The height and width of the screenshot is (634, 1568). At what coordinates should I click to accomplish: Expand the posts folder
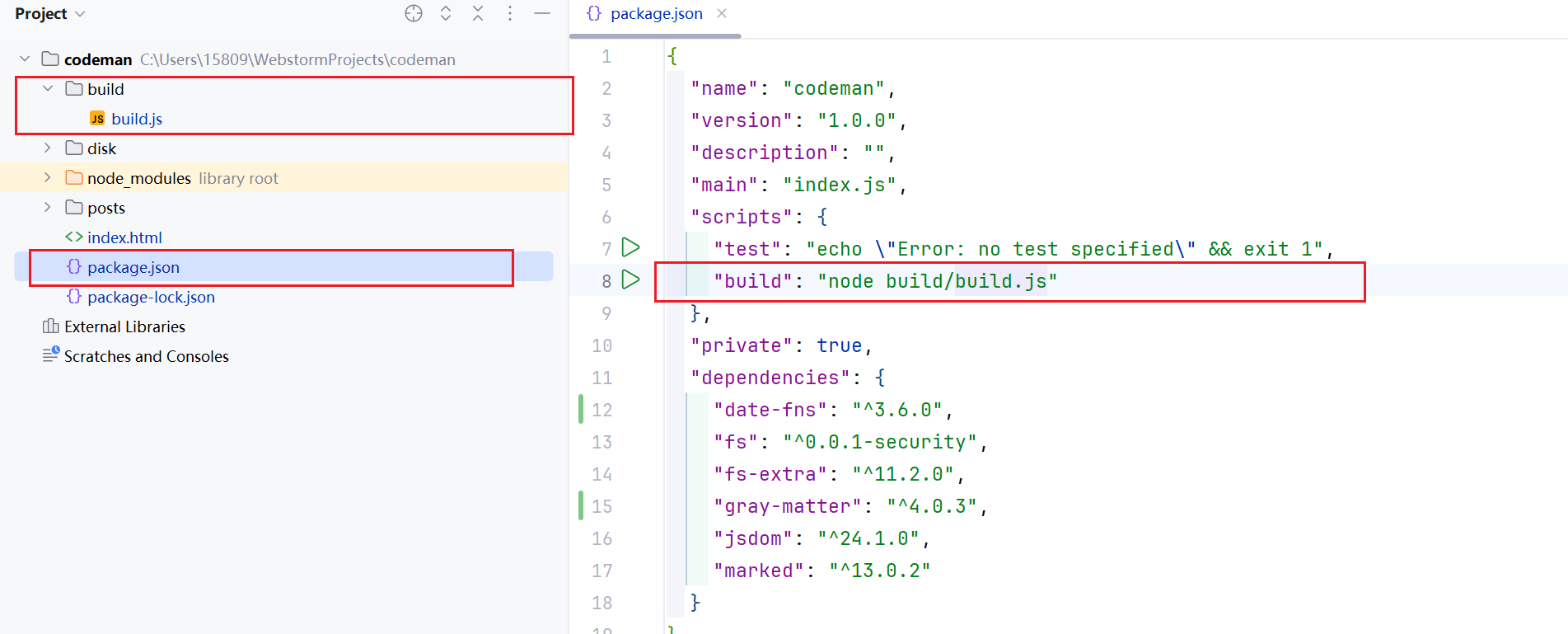click(x=48, y=208)
